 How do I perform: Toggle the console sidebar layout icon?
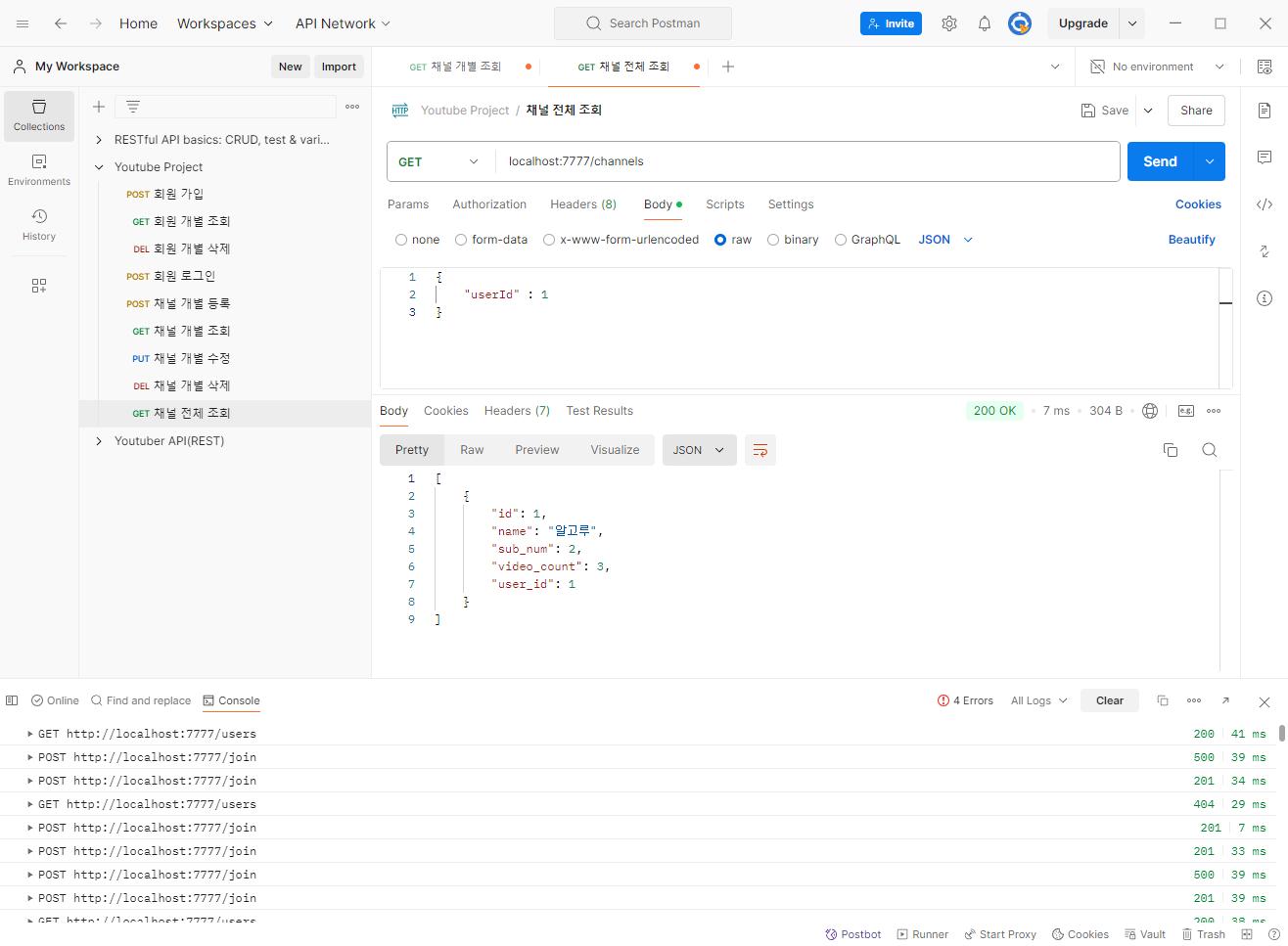pyautogui.click(x=12, y=700)
